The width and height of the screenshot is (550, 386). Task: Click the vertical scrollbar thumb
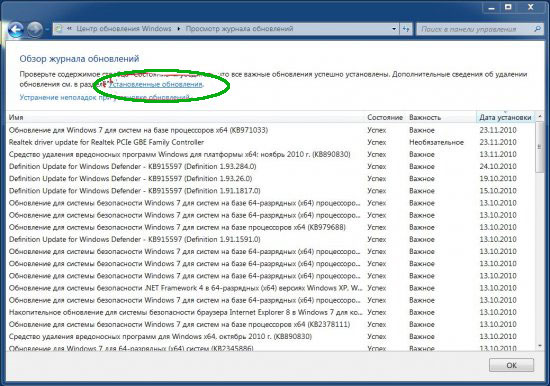540,147
